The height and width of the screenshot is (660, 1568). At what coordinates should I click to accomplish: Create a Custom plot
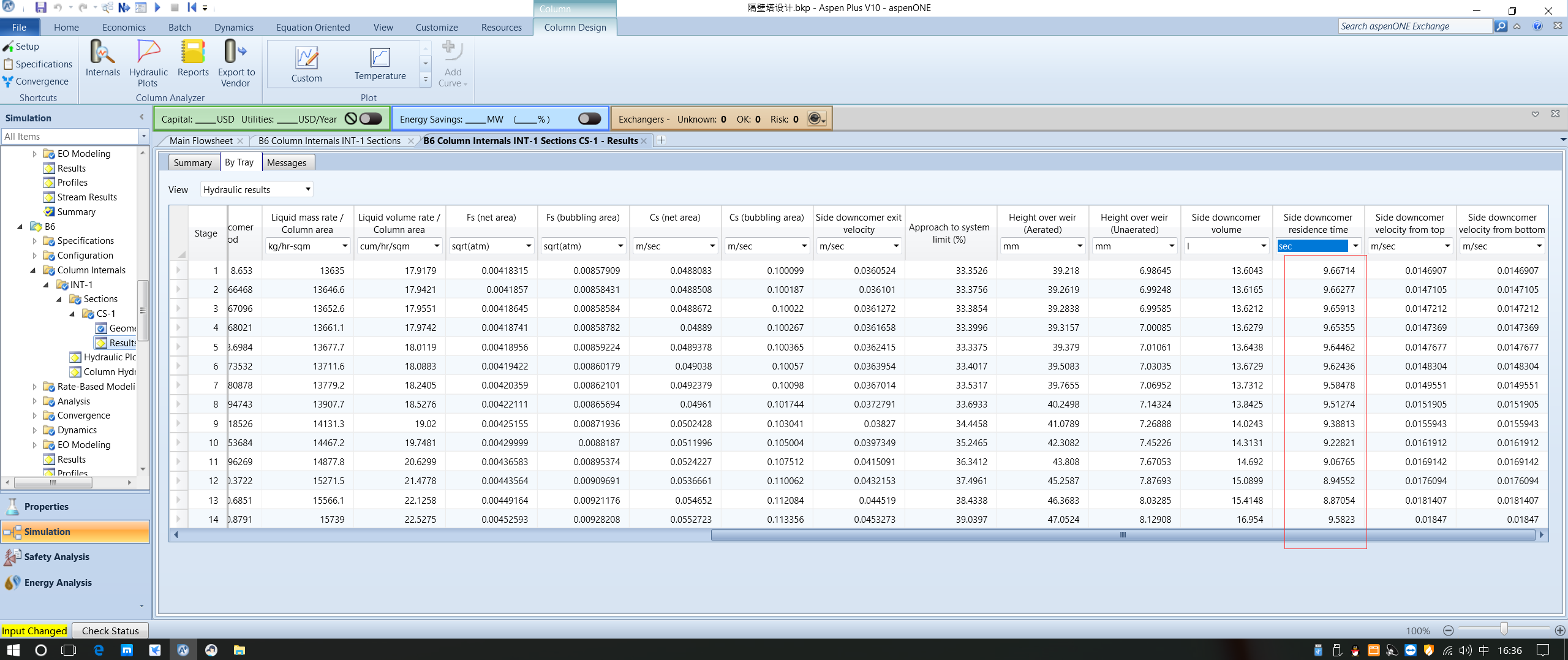coord(306,64)
